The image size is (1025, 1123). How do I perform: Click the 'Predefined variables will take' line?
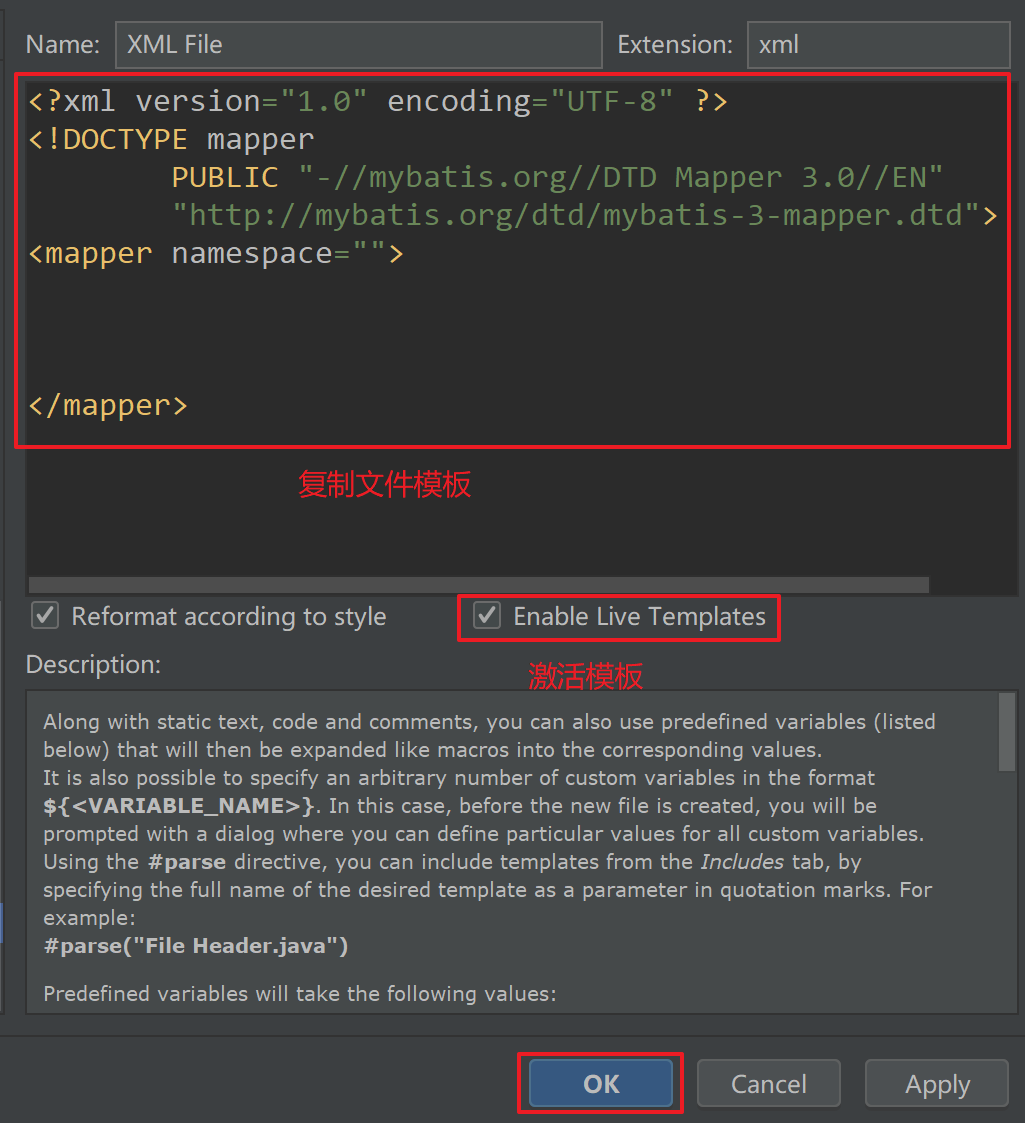tap(299, 994)
